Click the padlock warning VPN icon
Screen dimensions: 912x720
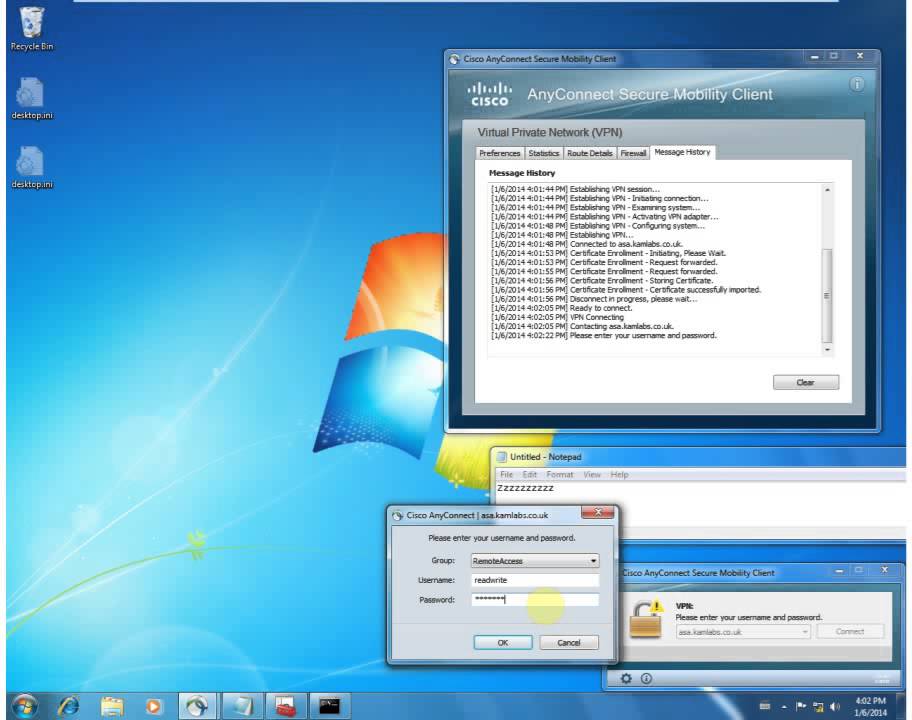[x=647, y=619]
